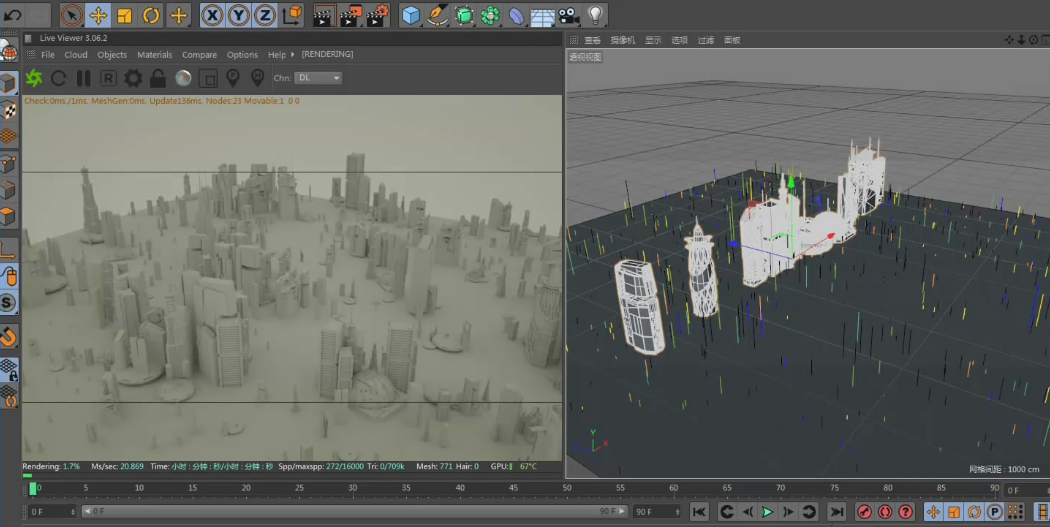Toggle the Live Viewer camera lock icon

pyautogui.click(x=158, y=78)
